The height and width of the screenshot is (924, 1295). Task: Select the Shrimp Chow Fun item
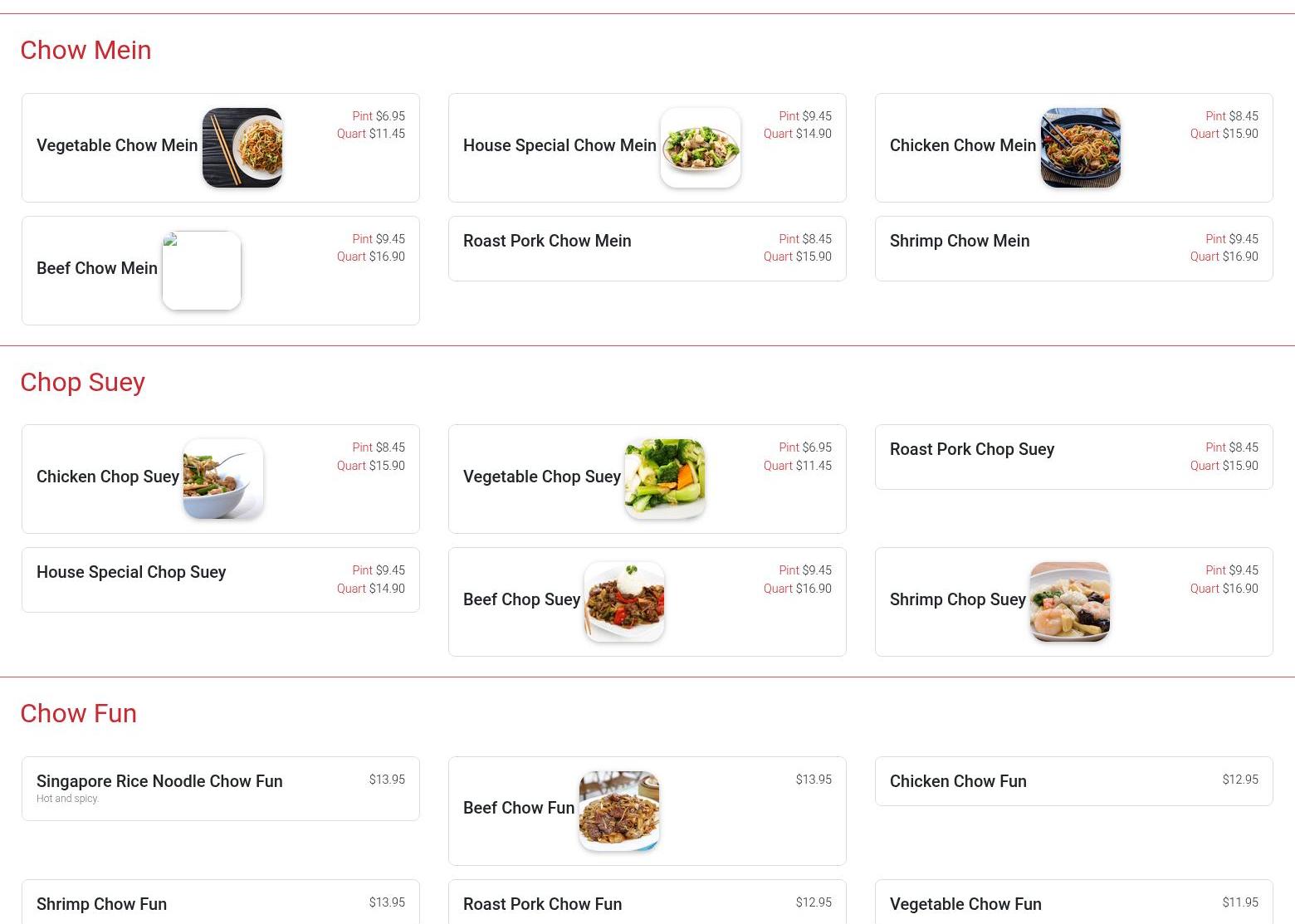(221, 902)
